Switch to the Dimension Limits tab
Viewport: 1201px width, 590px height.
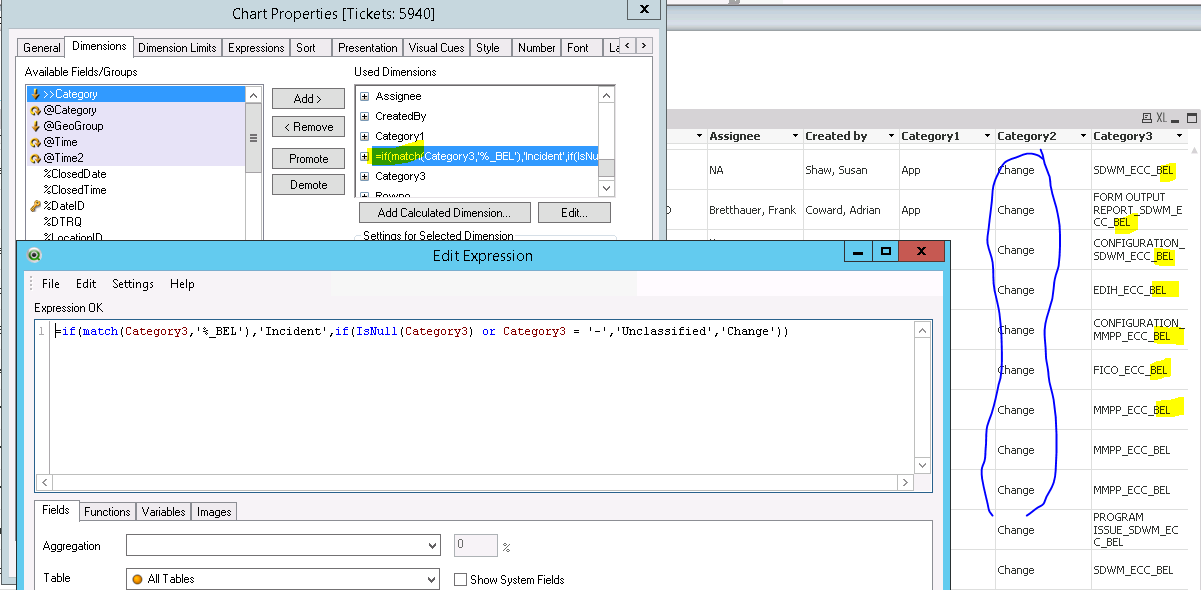(177, 47)
